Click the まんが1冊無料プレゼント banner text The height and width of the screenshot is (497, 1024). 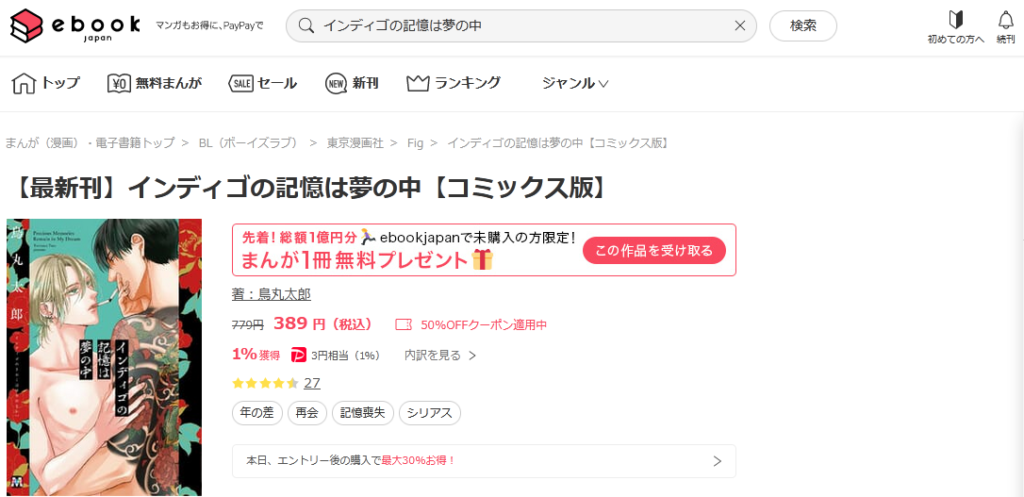(x=355, y=261)
